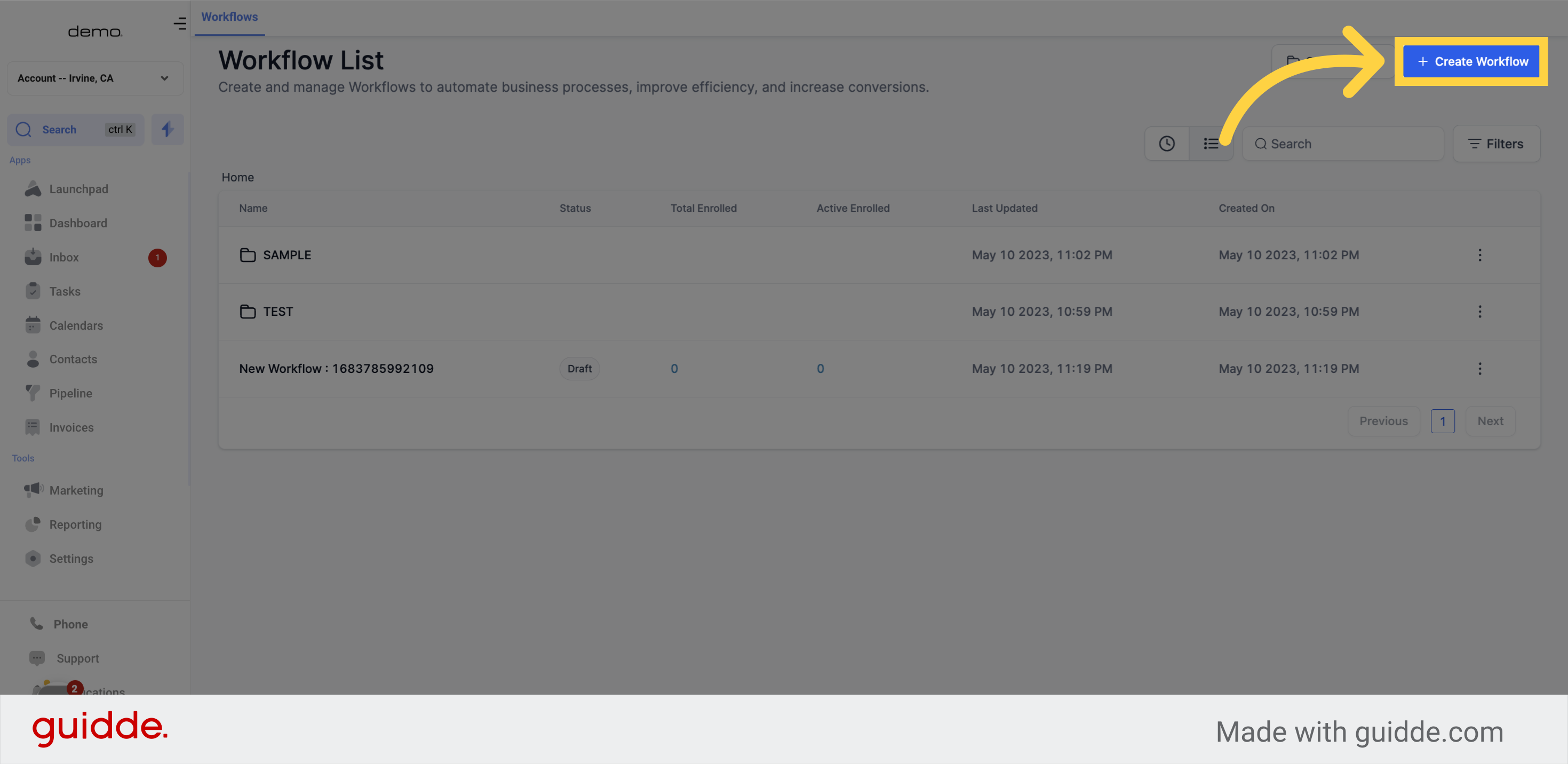1568x764 pixels.
Task: Collapse the sidebar menu icon
Action: click(180, 24)
